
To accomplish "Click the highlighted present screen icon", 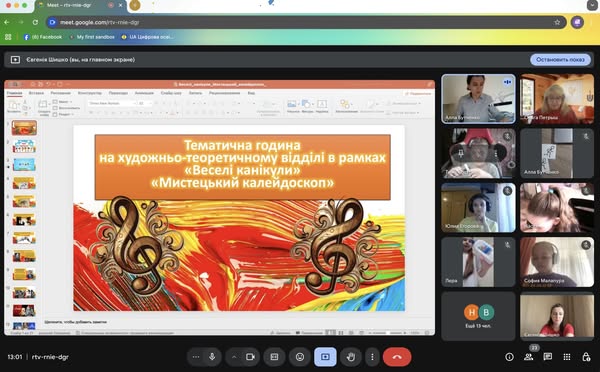I will click(x=325, y=357).
